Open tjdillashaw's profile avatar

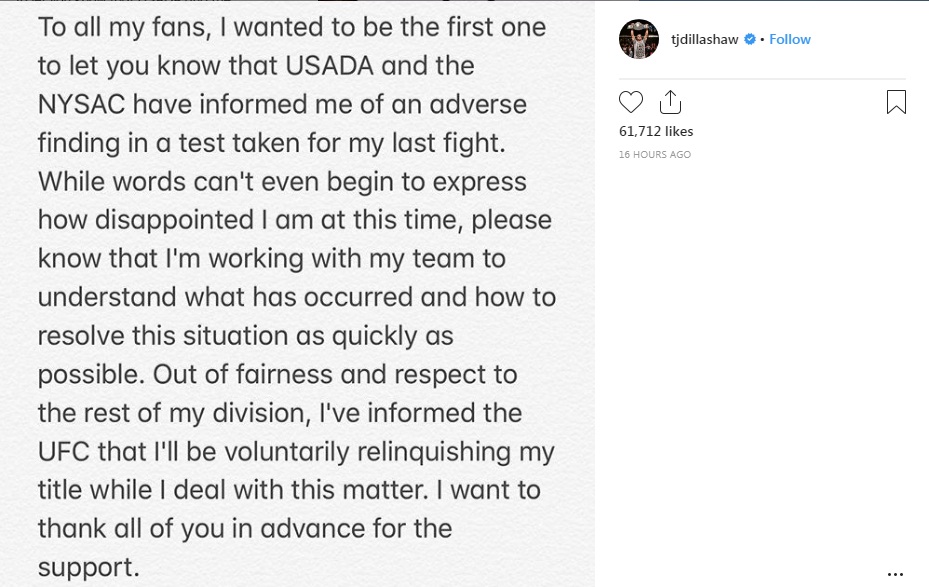pyautogui.click(x=639, y=39)
